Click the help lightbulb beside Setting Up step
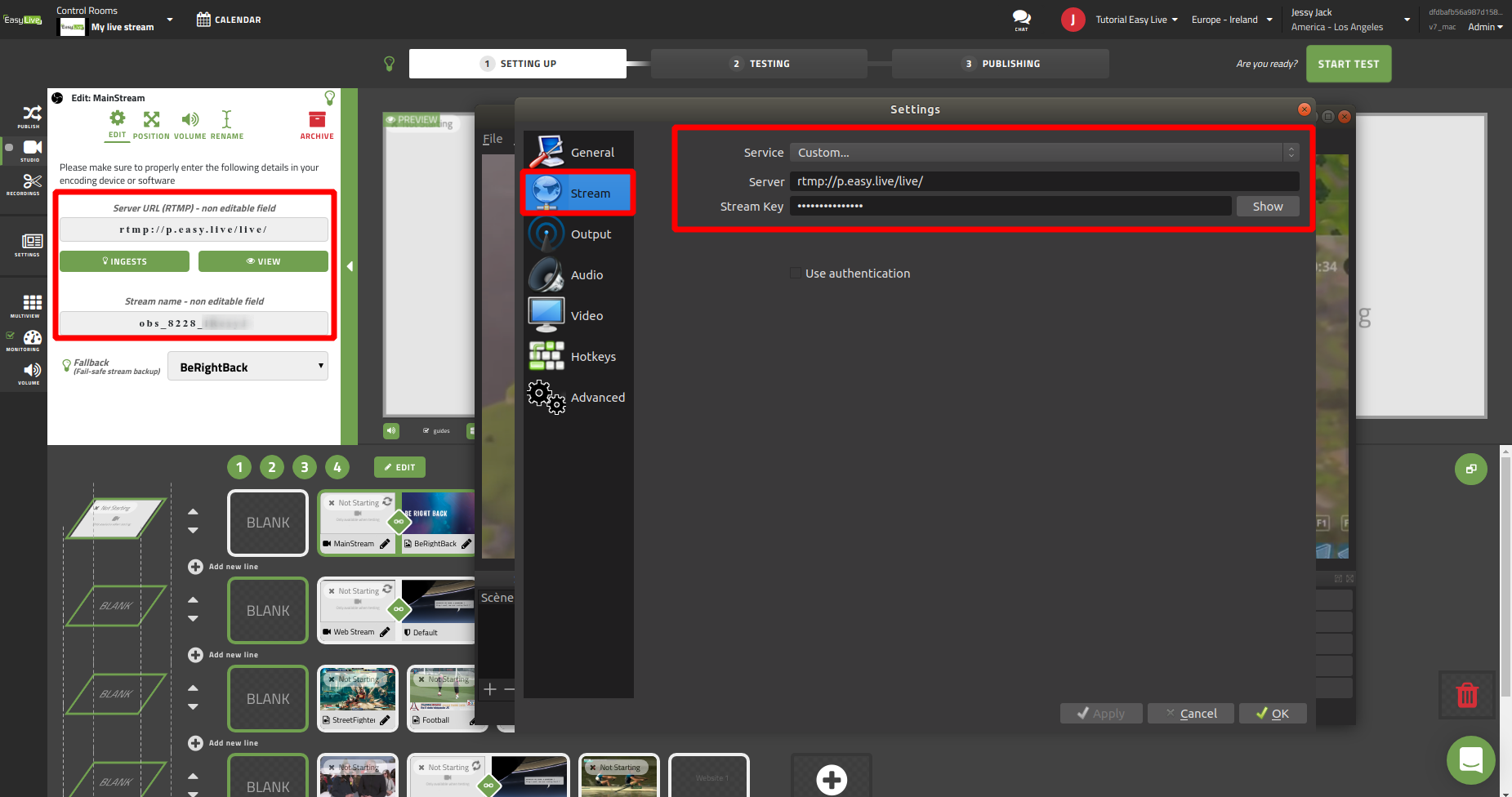1512x797 pixels. click(390, 63)
